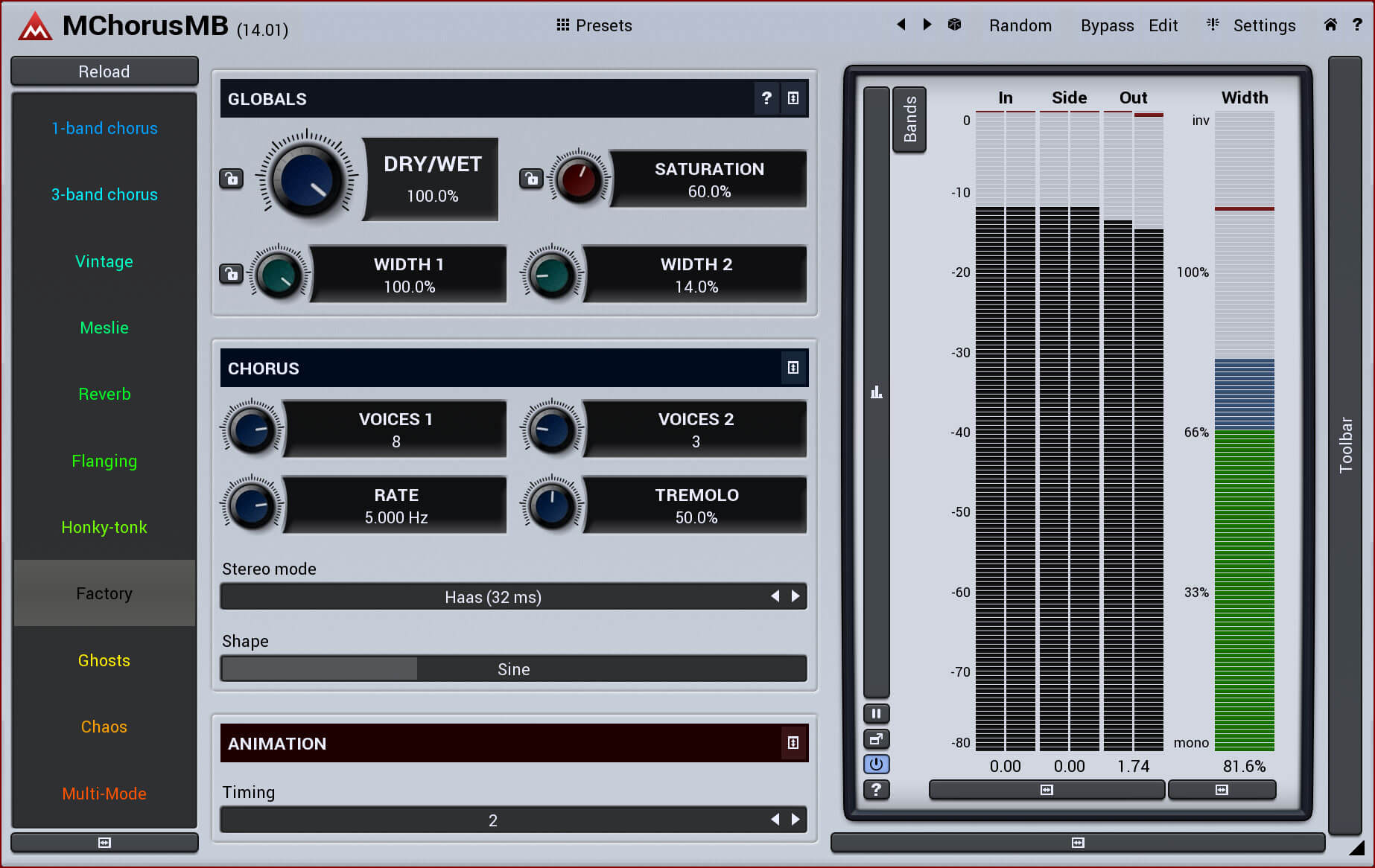
Task: Open the Chorus panel menu icon
Action: [793, 368]
